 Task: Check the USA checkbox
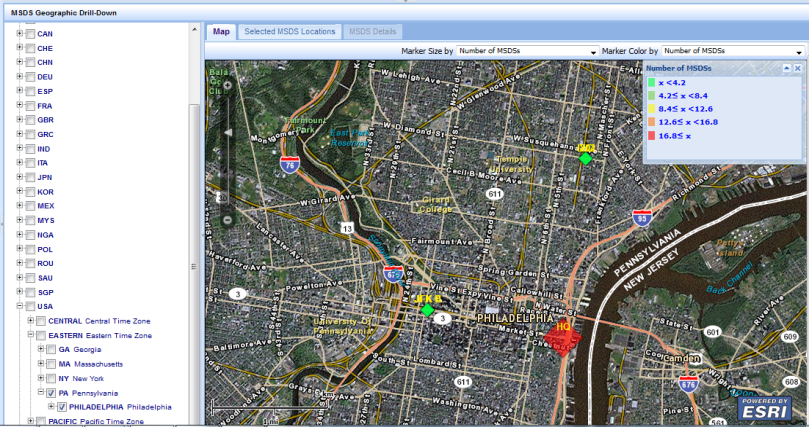click(x=30, y=306)
